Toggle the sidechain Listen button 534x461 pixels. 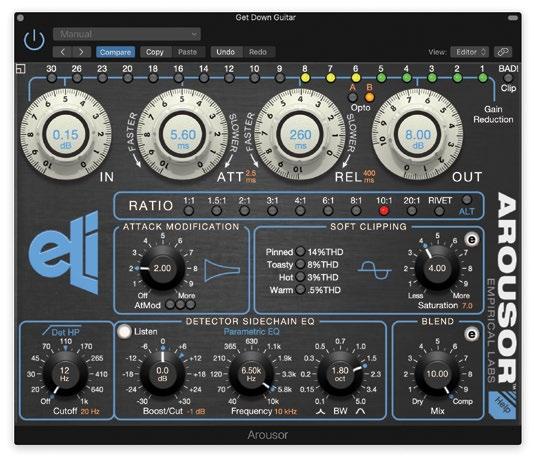[x=124, y=331]
